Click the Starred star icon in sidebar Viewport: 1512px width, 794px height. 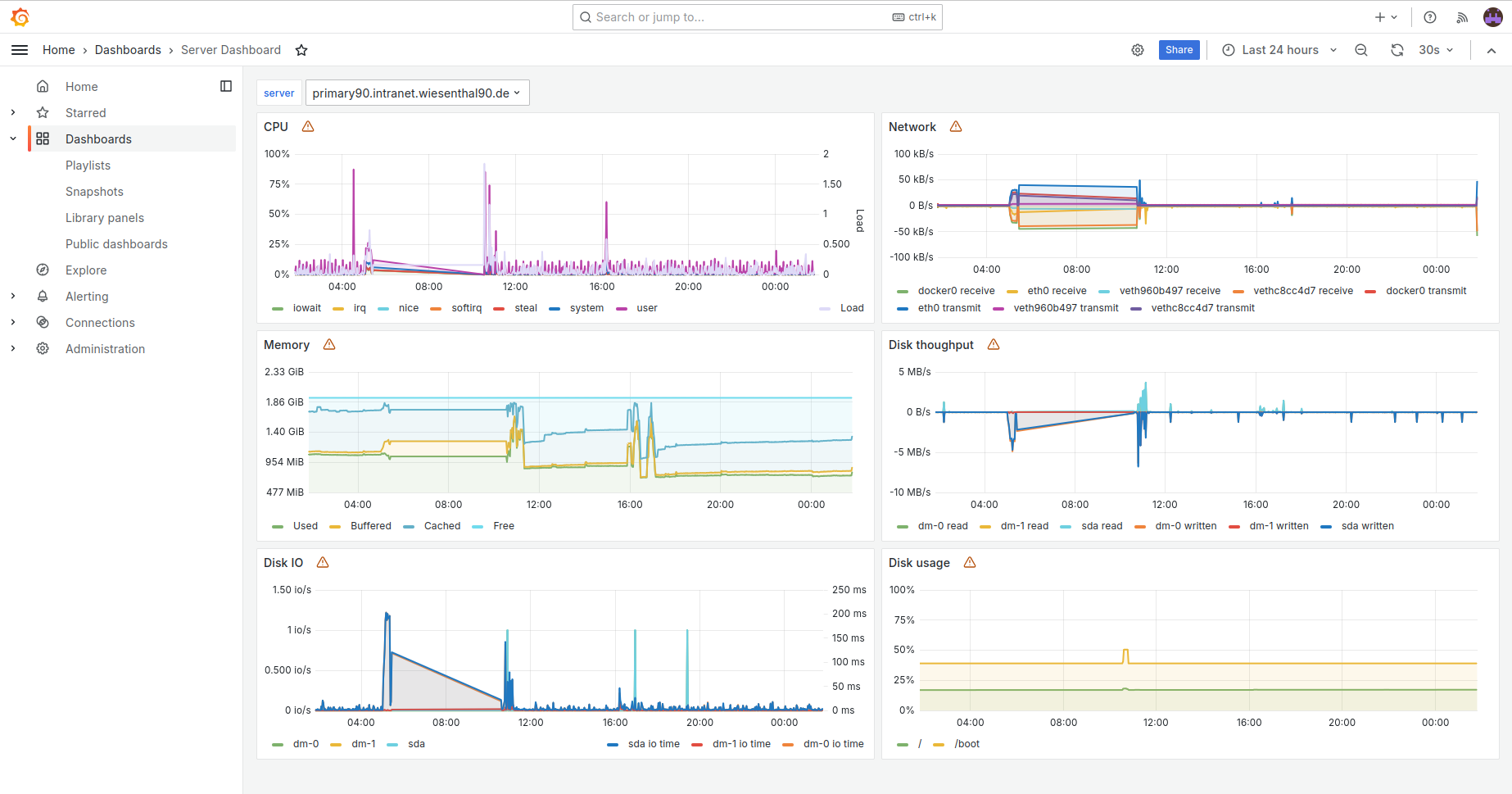(43, 112)
